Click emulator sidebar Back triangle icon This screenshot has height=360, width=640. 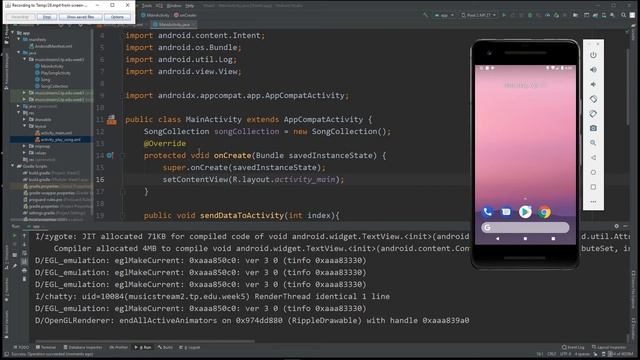(593, 158)
